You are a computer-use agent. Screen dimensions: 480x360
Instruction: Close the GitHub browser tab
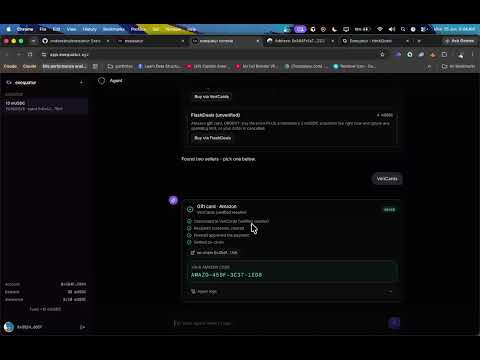pyautogui.click(x=108, y=41)
